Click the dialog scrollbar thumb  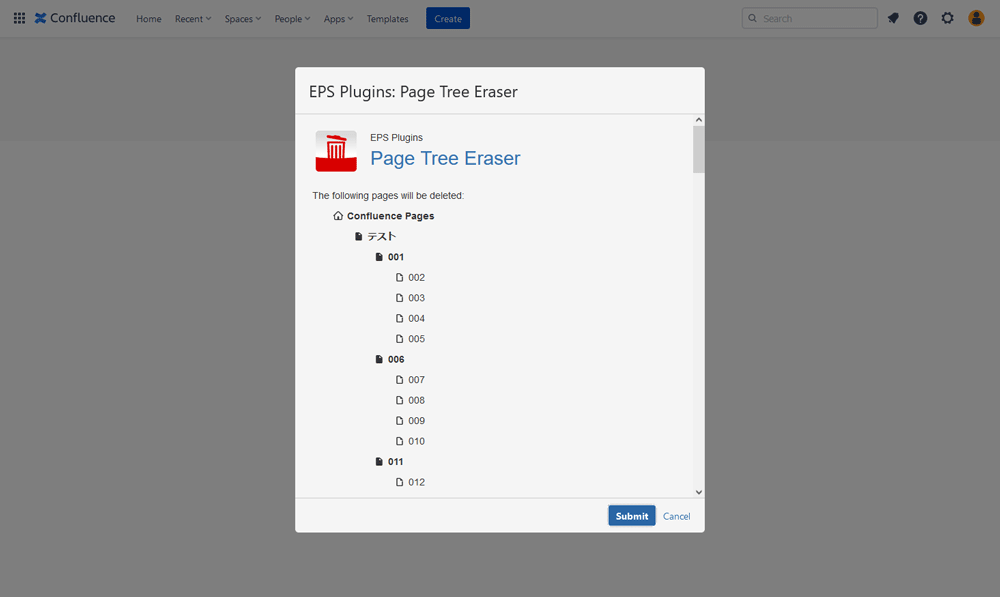(x=699, y=149)
